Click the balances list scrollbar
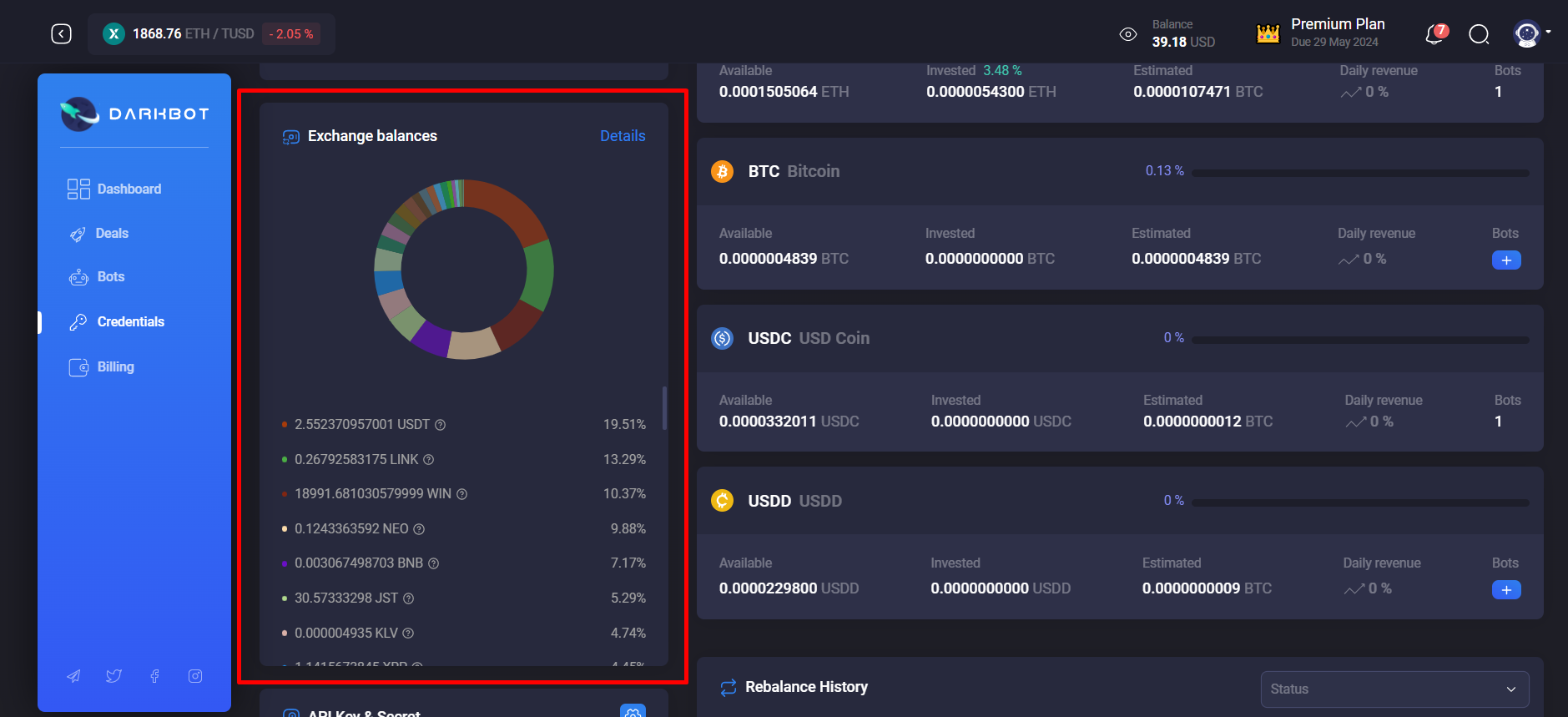This screenshot has width=1568, height=717. pos(664,407)
